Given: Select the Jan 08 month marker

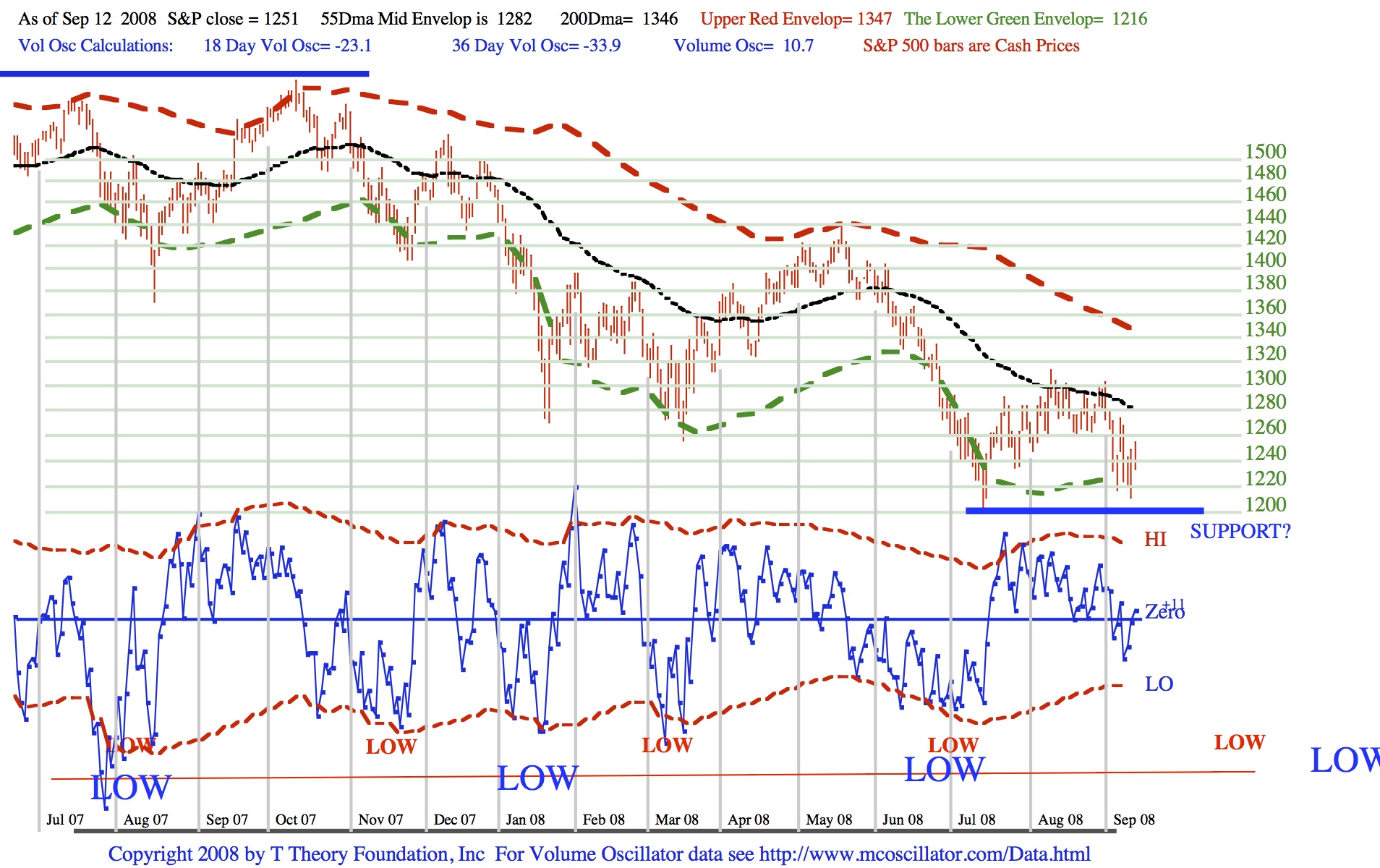Looking at the screenshot, I should pyautogui.click(x=525, y=820).
